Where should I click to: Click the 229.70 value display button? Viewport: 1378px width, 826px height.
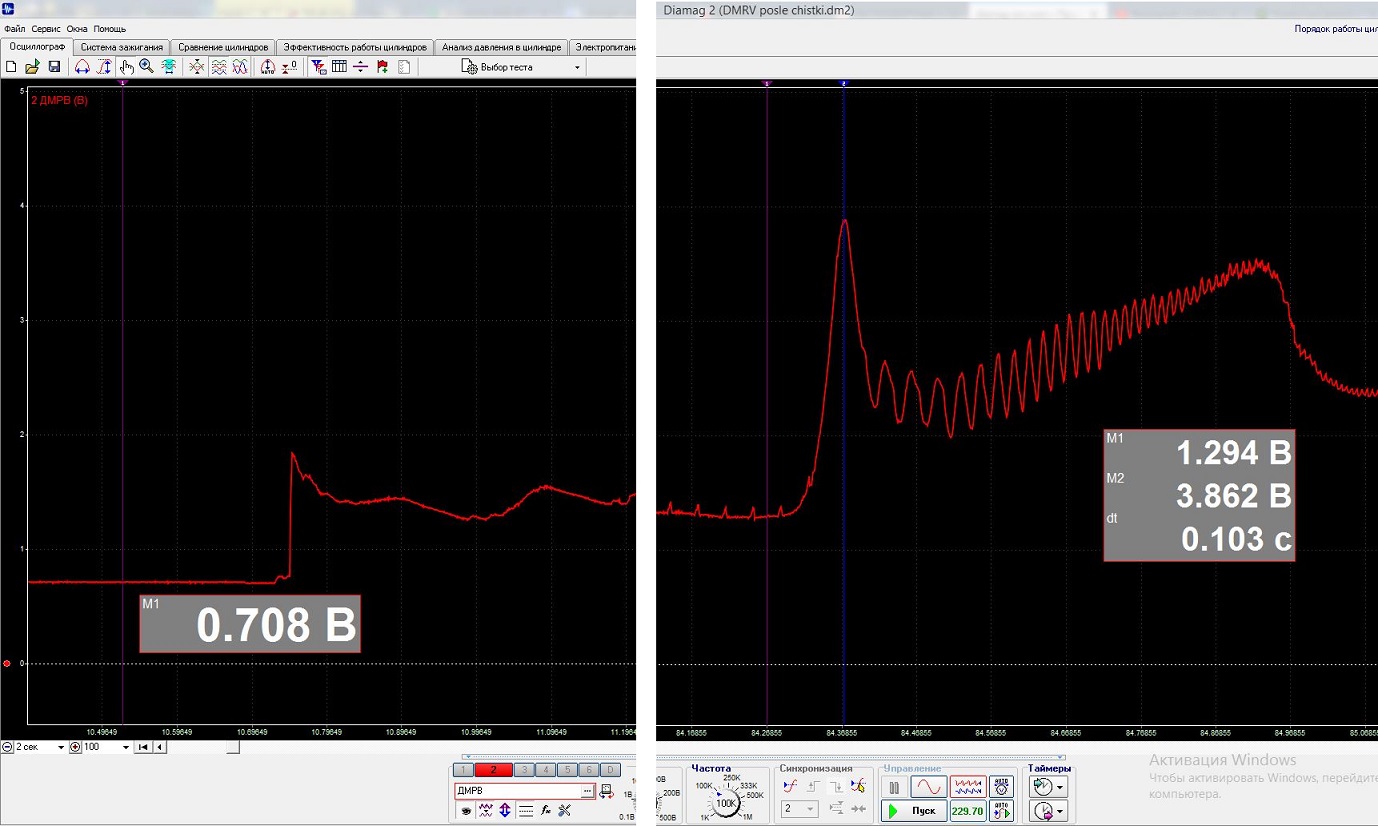point(968,811)
